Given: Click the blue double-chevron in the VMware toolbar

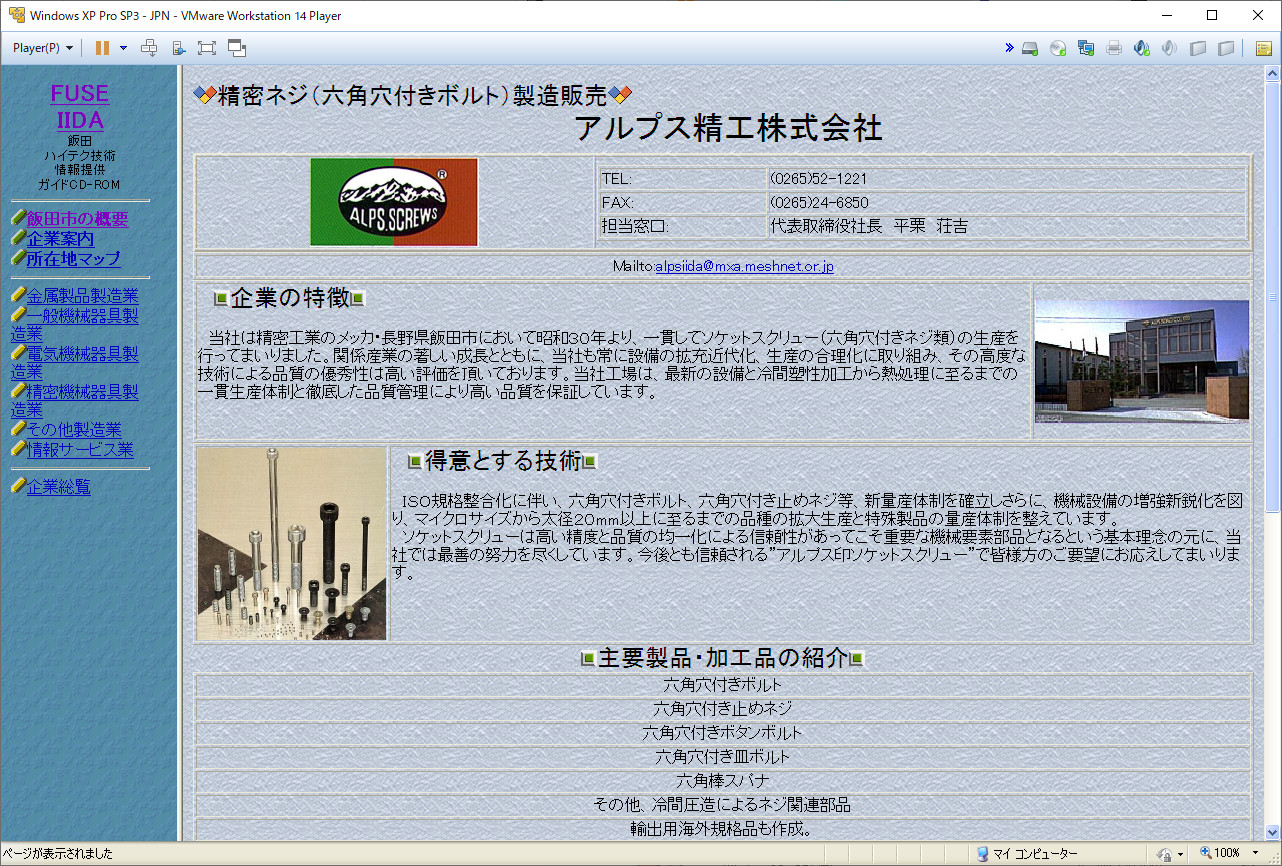Looking at the screenshot, I should point(1009,48).
